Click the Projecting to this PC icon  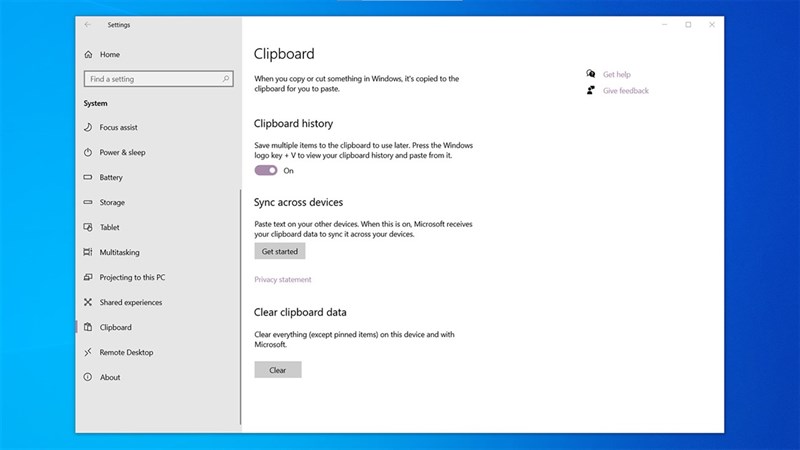pos(88,277)
